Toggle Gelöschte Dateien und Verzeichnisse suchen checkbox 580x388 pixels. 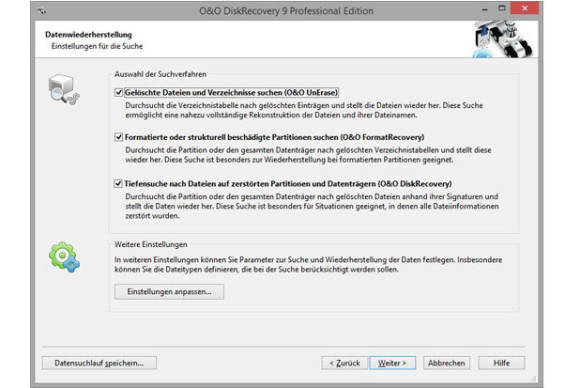pos(118,92)
